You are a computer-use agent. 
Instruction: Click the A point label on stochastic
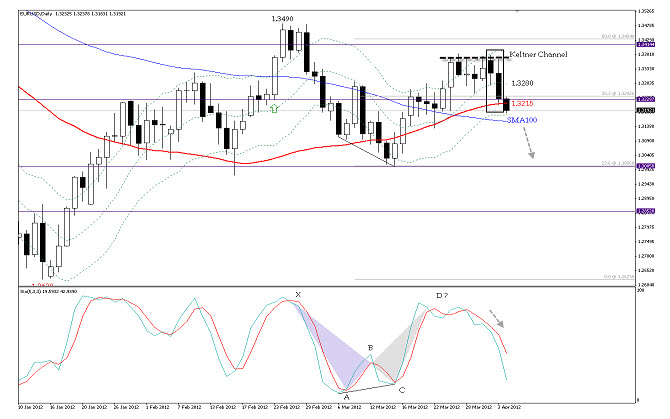[x=347, y=397]
